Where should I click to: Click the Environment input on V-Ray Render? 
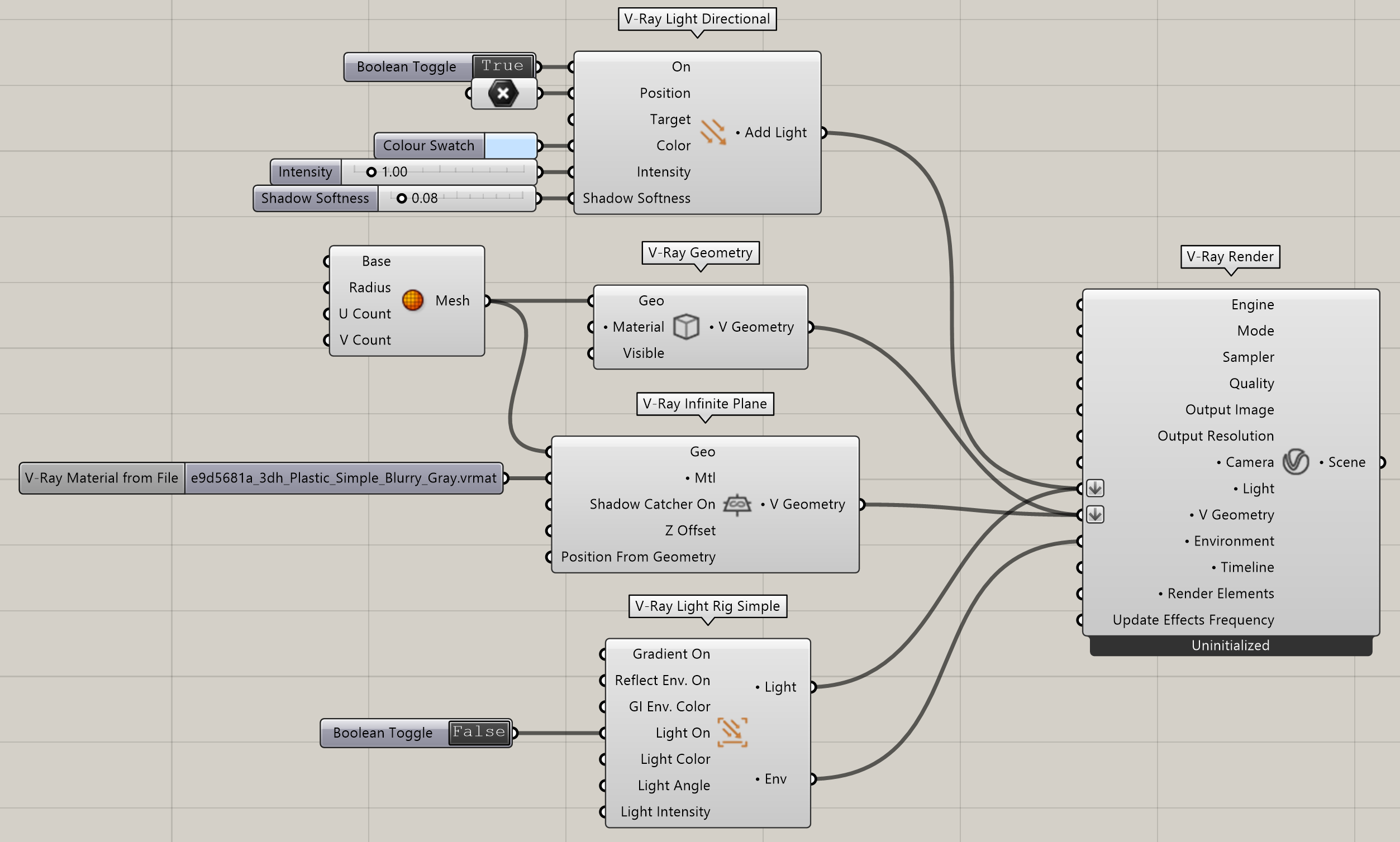pyautogui.click(x=1233, y=540)
